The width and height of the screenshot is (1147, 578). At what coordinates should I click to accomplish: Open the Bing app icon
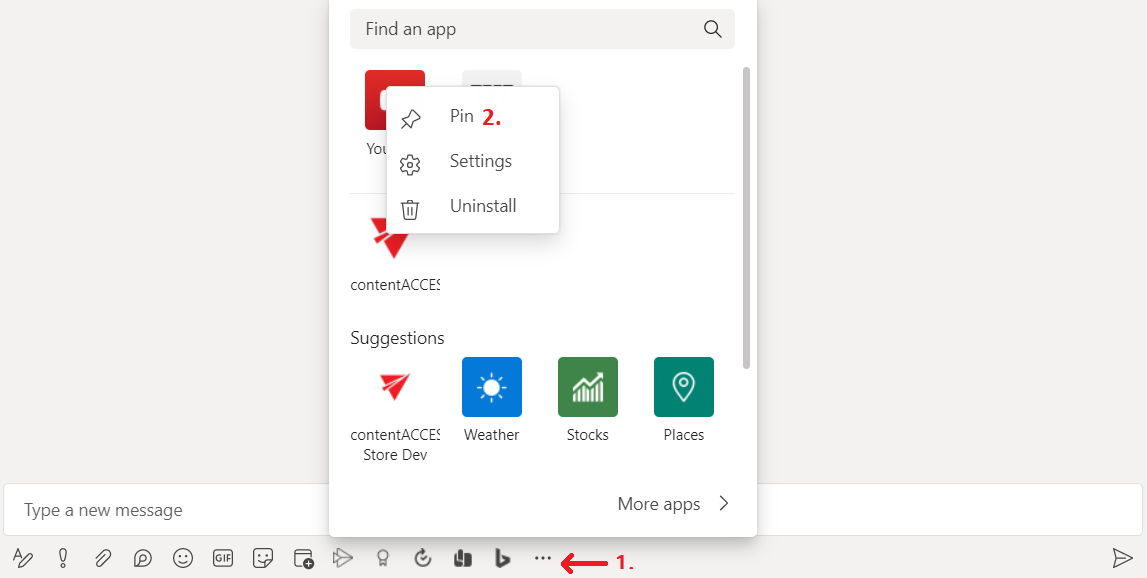coord(503,558)
